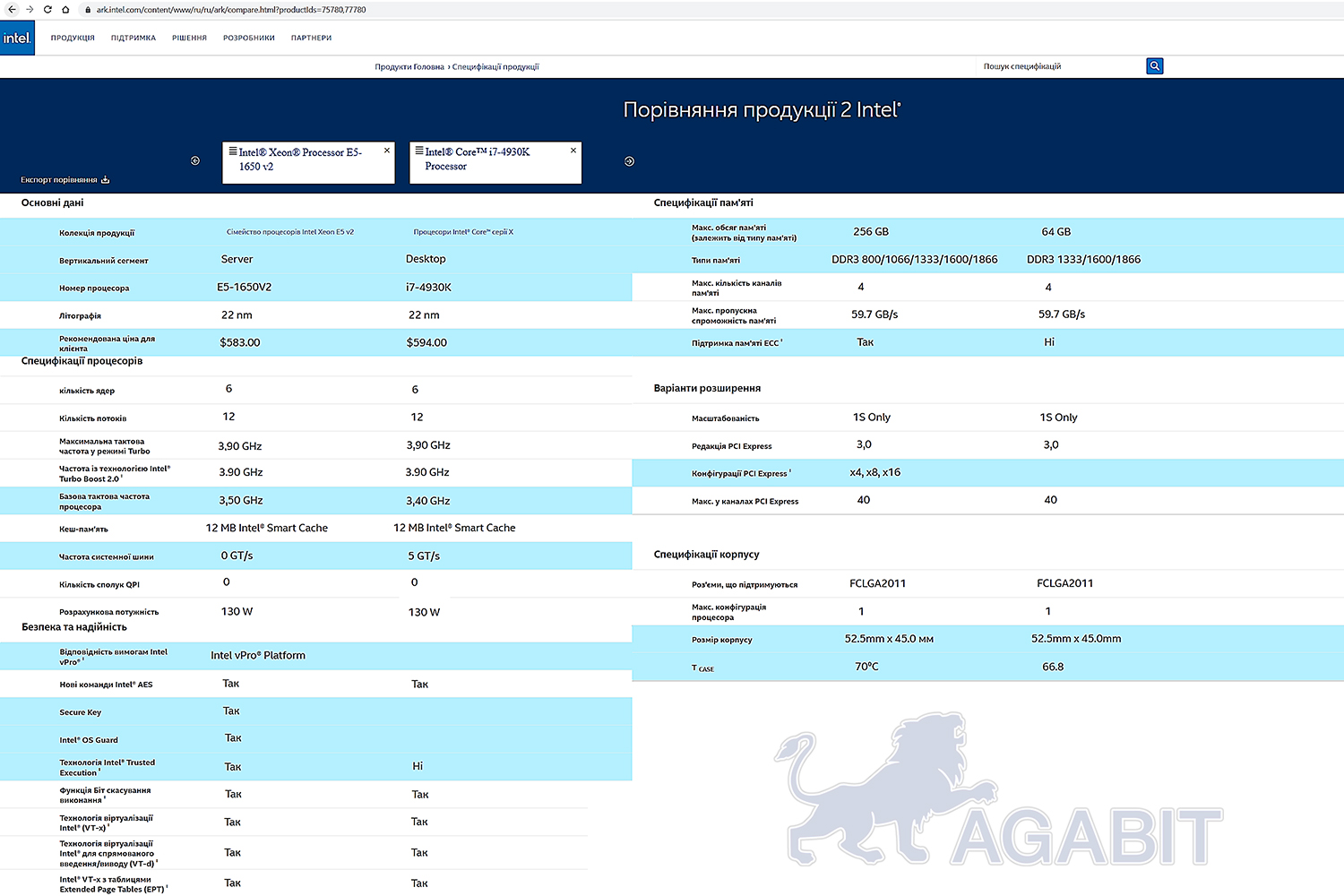Viewport: 1344px width, 896px height.
Task: Open the Партнери menu
Action: (311, 39)
